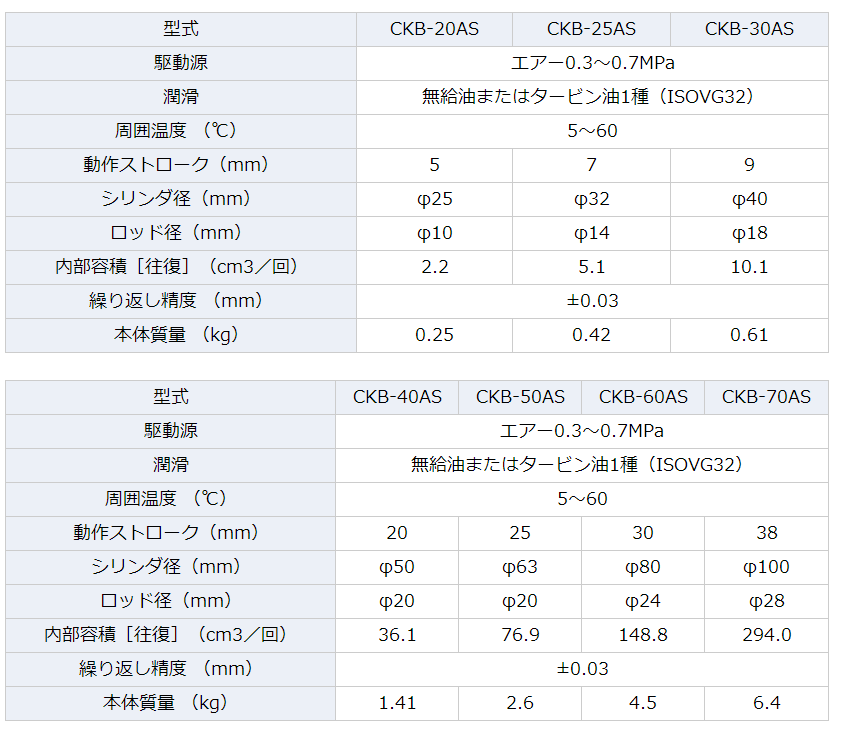The height and width of the screenshot is (729, 841).
Task: Click the CKB-50AS model header
Action: 520,397
